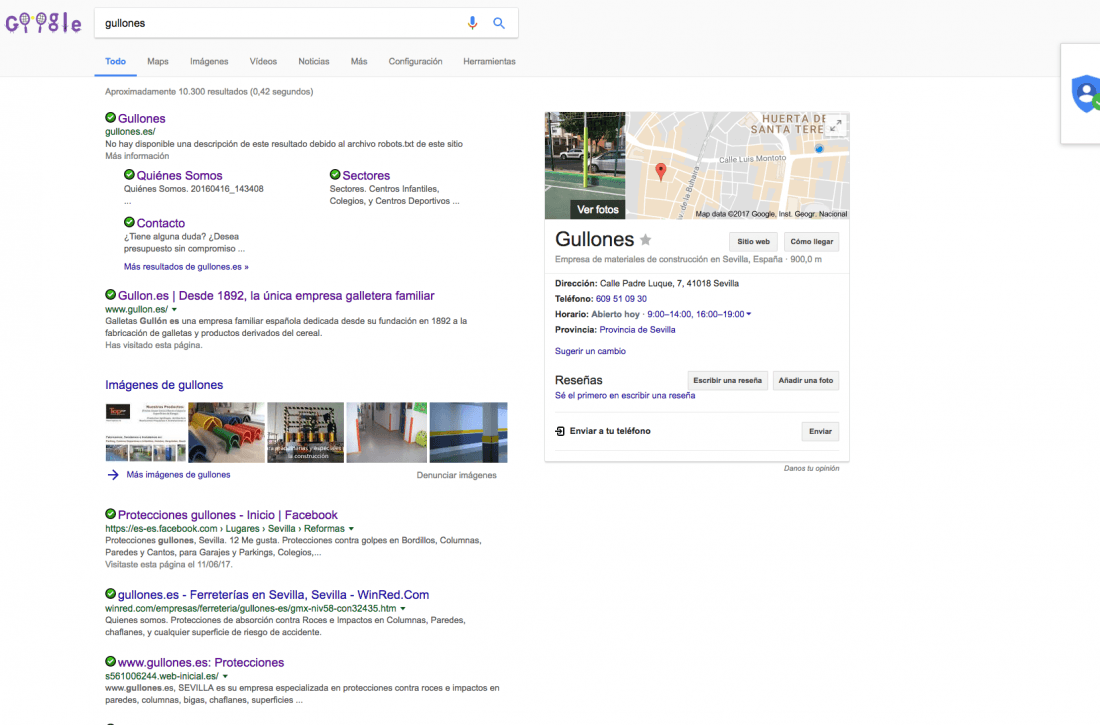Click green checkmark beside Gullon.es result
The width and height of the screenshot is (1100, 725).
pos(110,294)
